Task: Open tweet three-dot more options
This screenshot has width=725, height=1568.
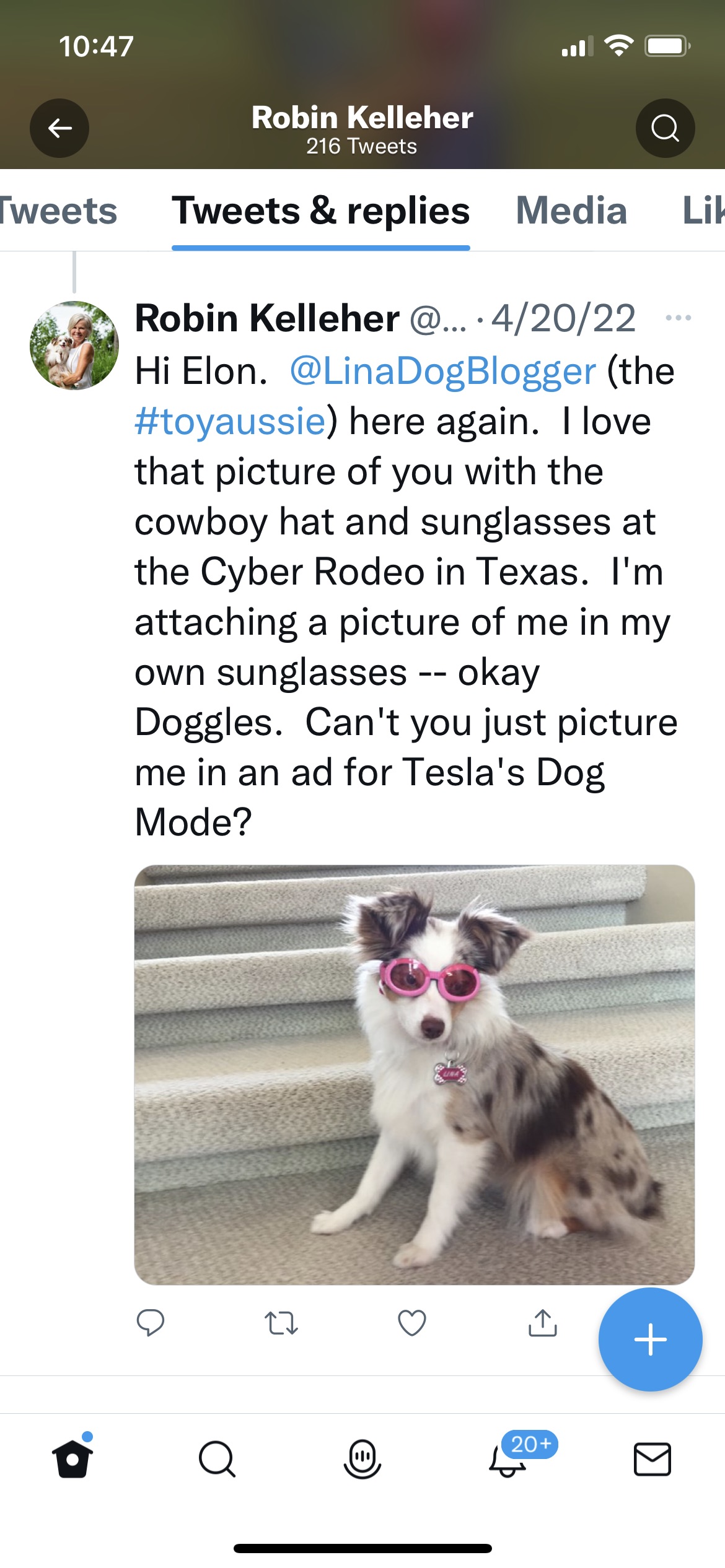Action: (x=678, y=318)
